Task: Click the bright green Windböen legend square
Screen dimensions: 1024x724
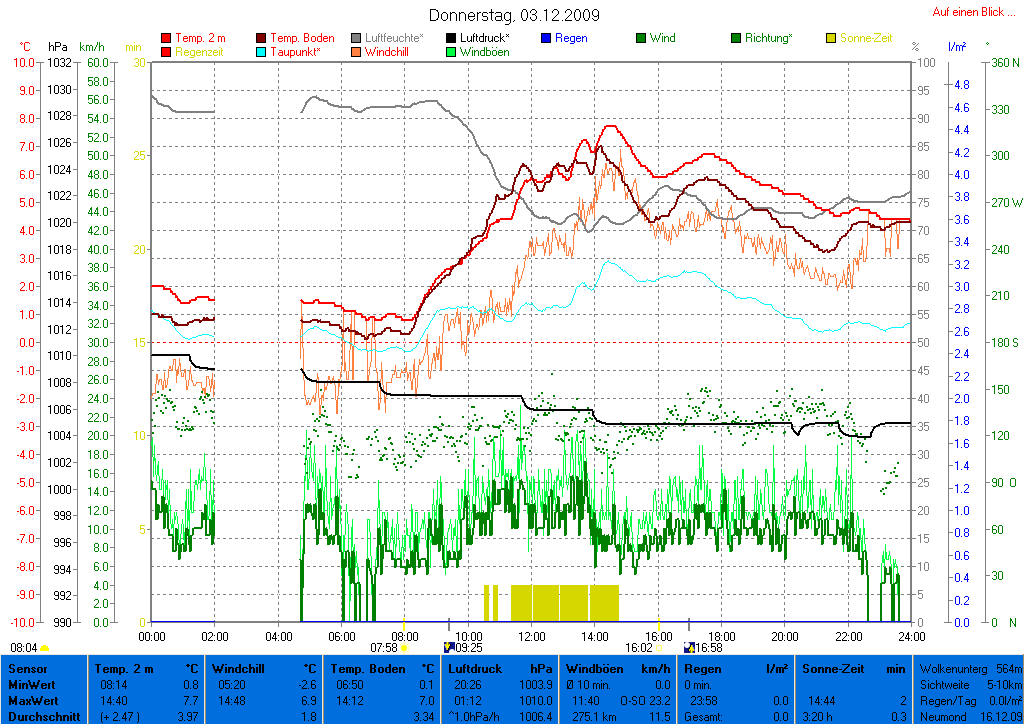Action: tap(451, 51)
